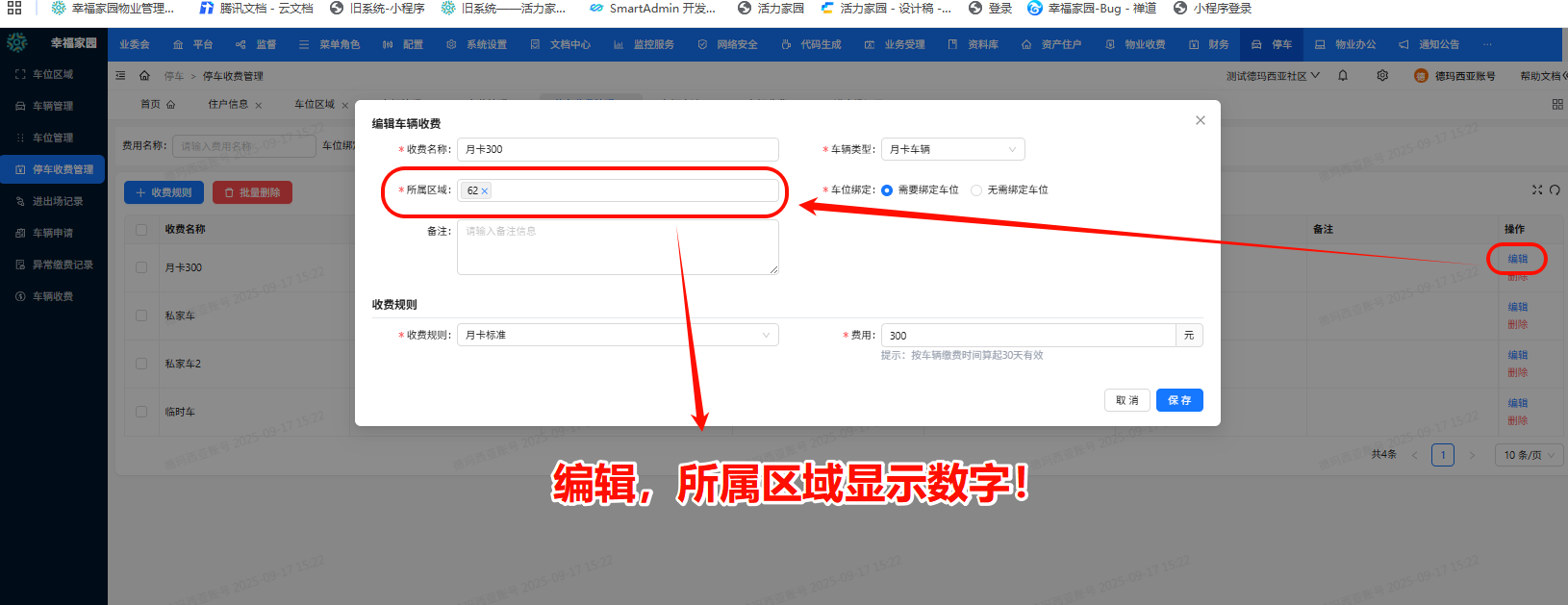Remove the 62 tag from 所属区域
Image resolution: width=1568 pixels, height=605 pixels.
[485, 191]
